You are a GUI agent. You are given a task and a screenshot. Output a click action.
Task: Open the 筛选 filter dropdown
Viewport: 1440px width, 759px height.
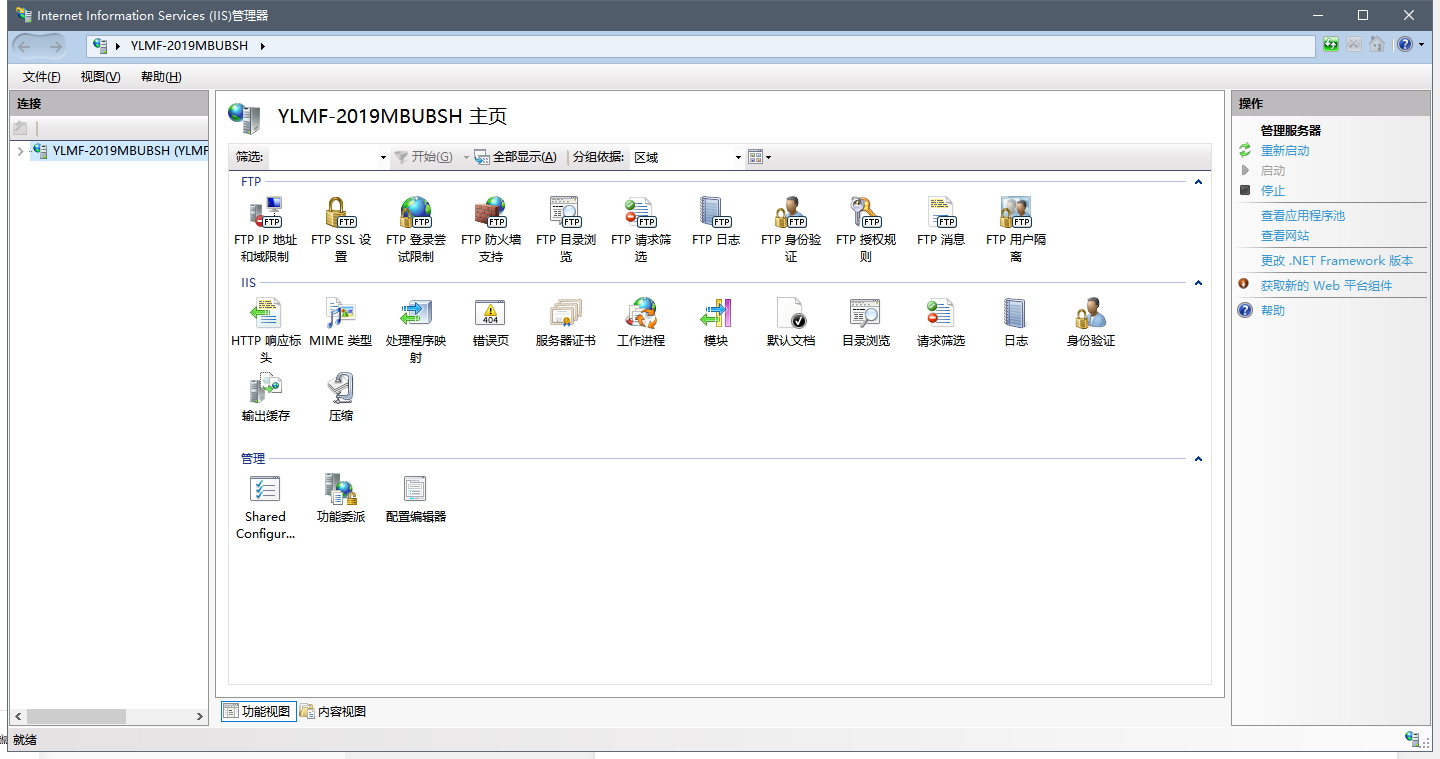383,157
